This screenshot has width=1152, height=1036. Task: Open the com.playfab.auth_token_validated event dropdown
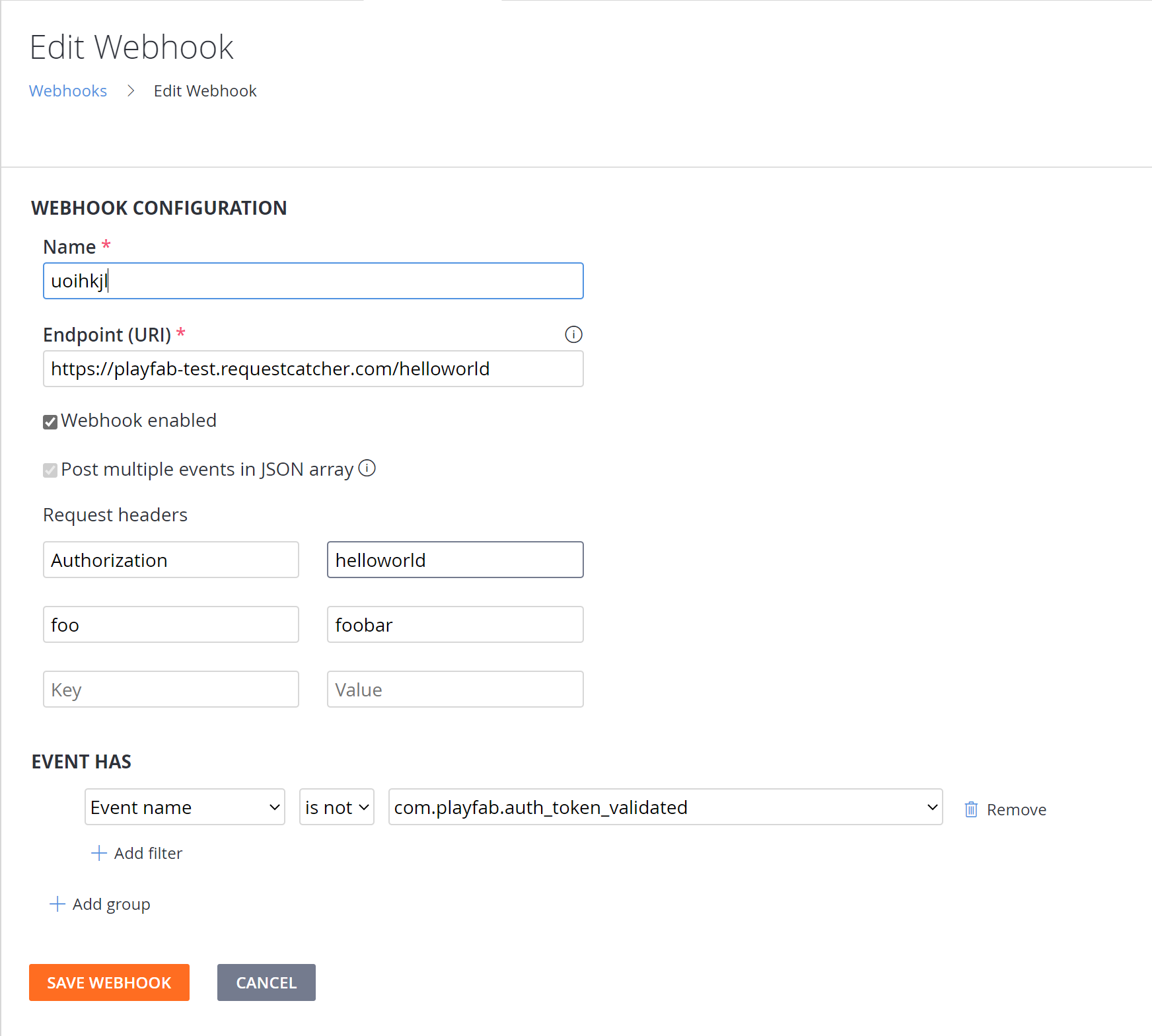665,807
